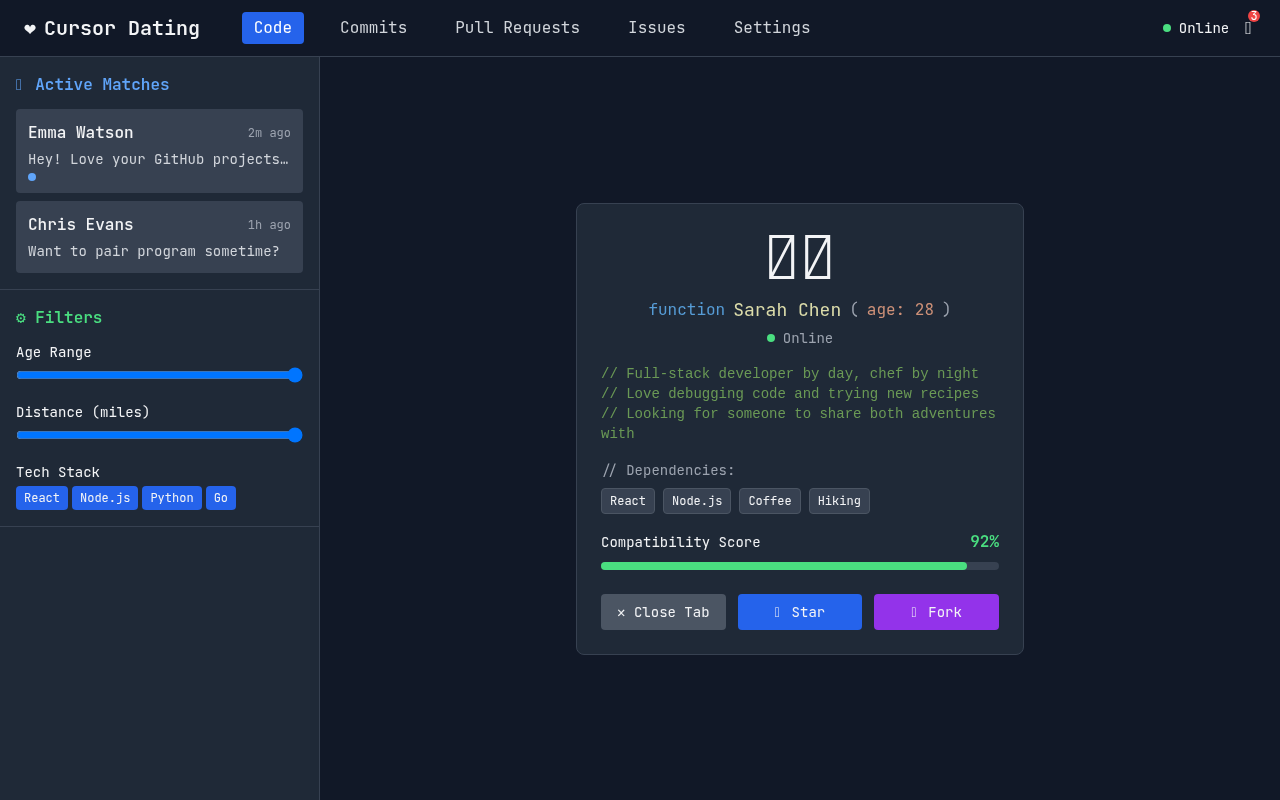Click the Distance (miles) label

coord(83,413)
